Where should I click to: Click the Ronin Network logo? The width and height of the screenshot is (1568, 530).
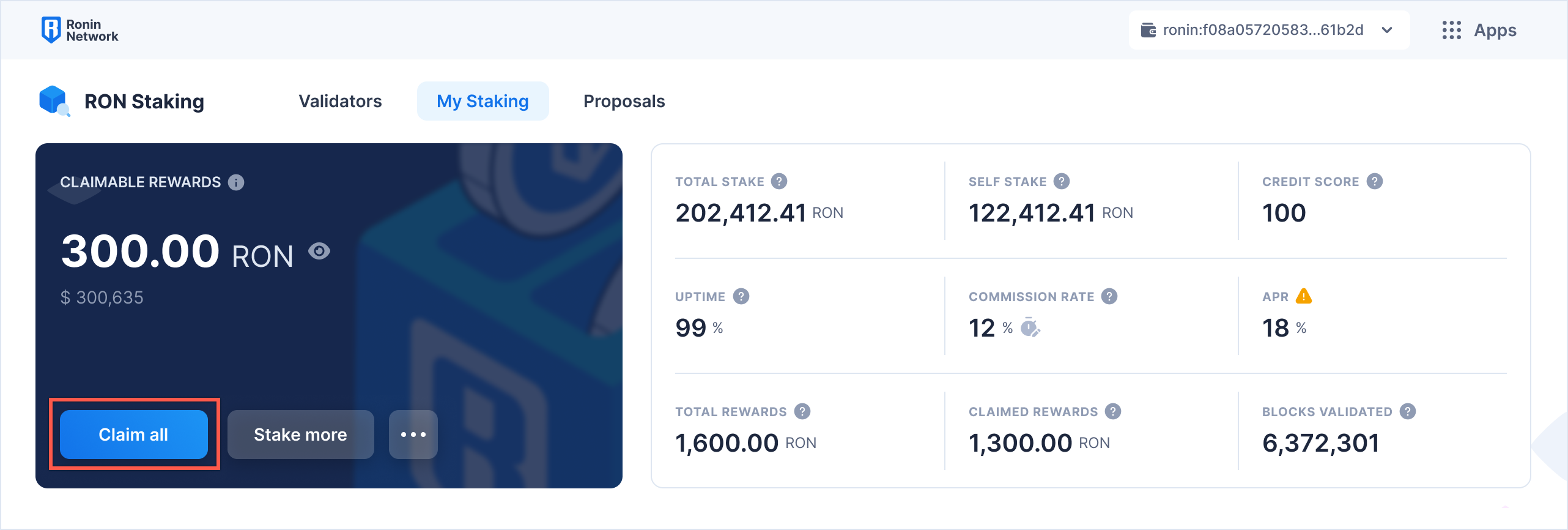click(80, 30)
